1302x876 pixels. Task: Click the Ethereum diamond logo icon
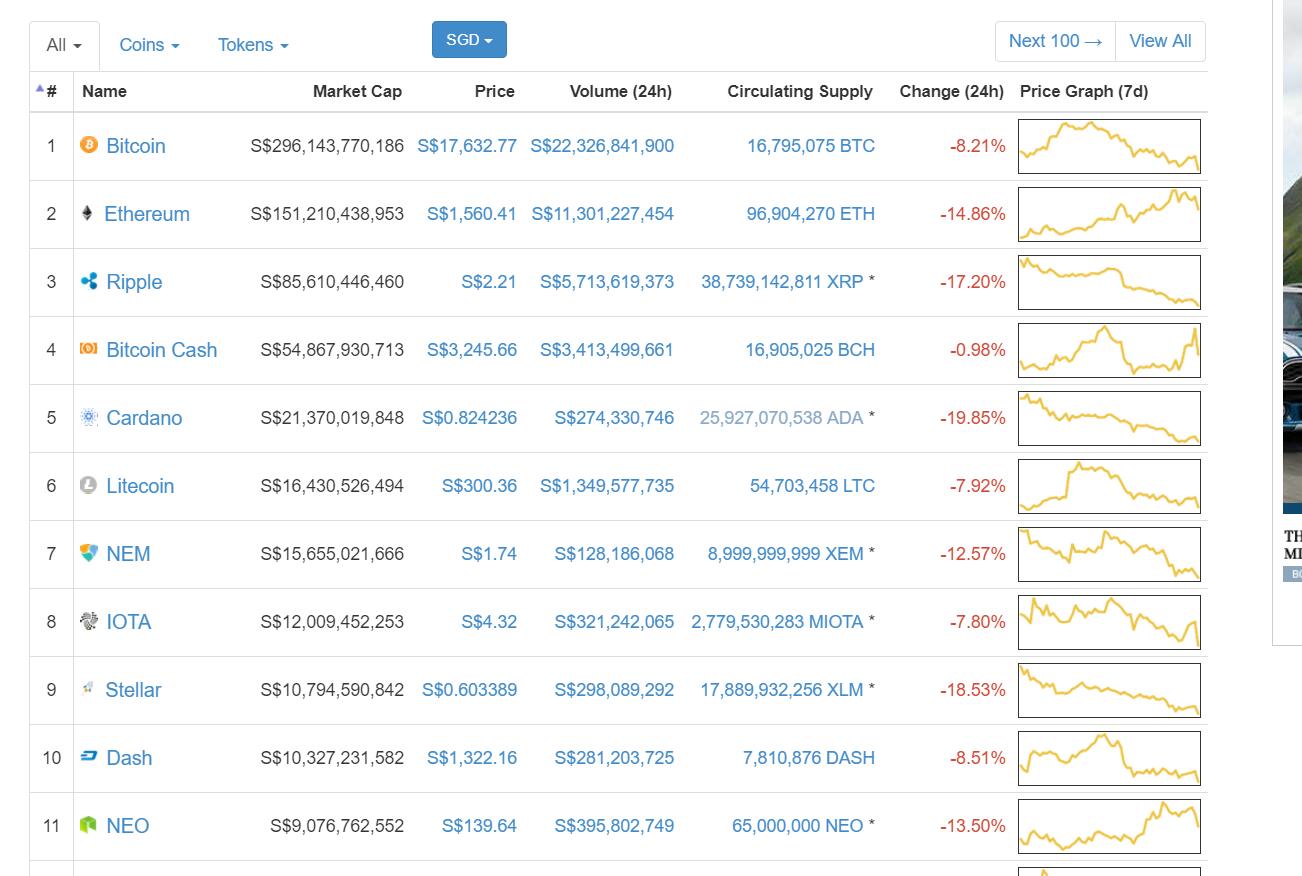(x=87, y=213)
